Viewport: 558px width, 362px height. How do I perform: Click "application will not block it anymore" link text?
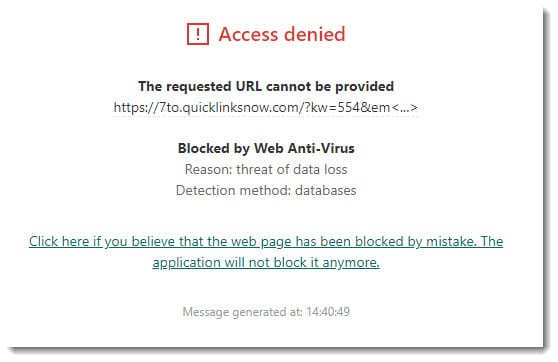(x=266, y=263)
